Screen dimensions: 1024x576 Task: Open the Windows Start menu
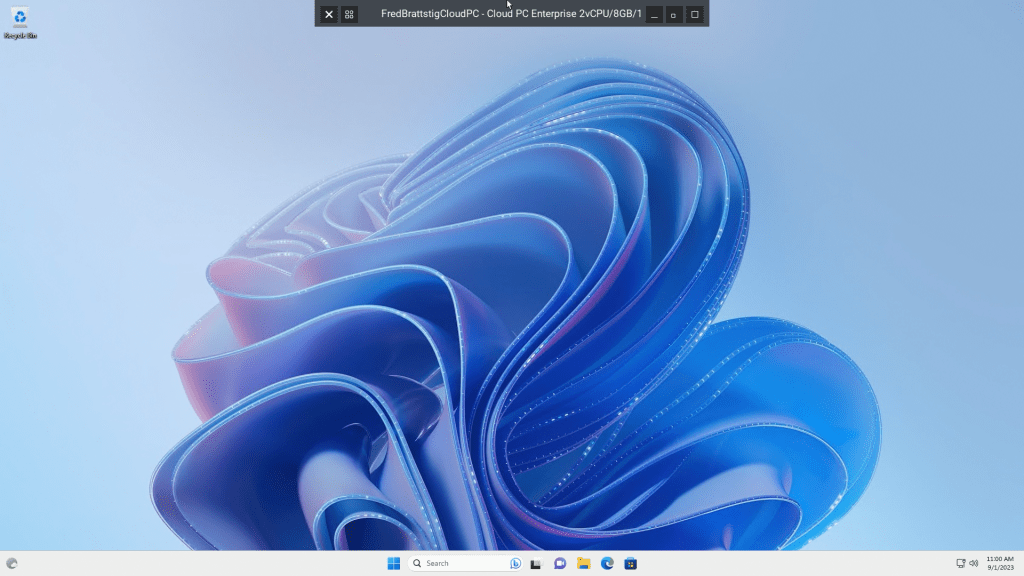click(393, 563)
